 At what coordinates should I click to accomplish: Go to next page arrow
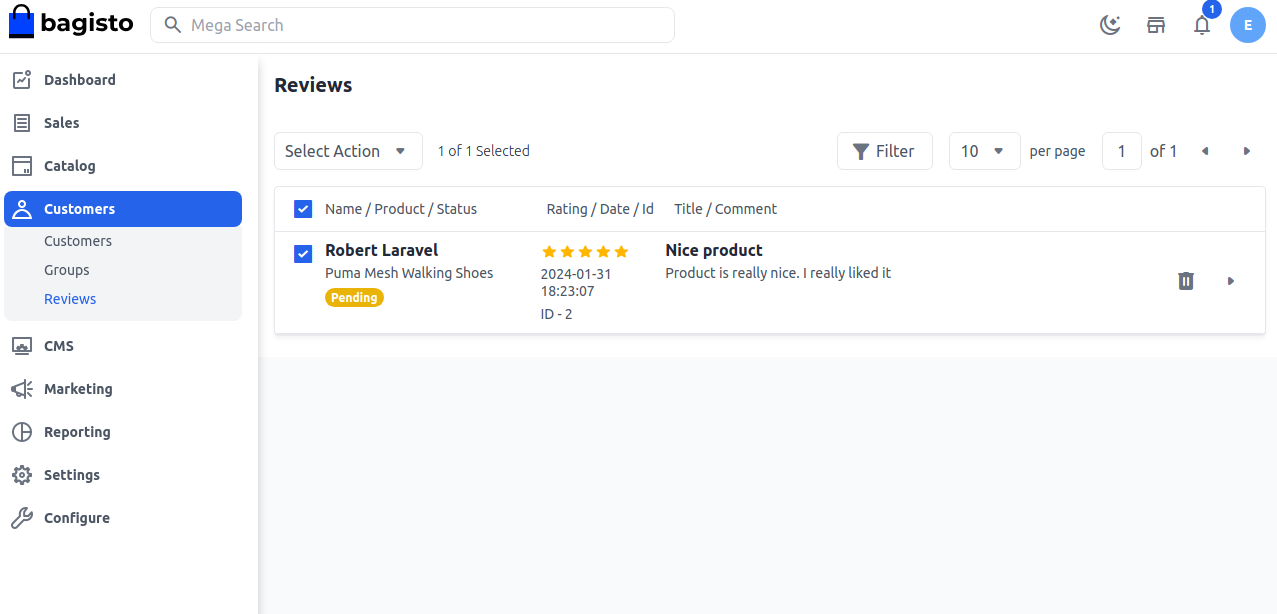pyautogui.click(x=1246, y=151)
